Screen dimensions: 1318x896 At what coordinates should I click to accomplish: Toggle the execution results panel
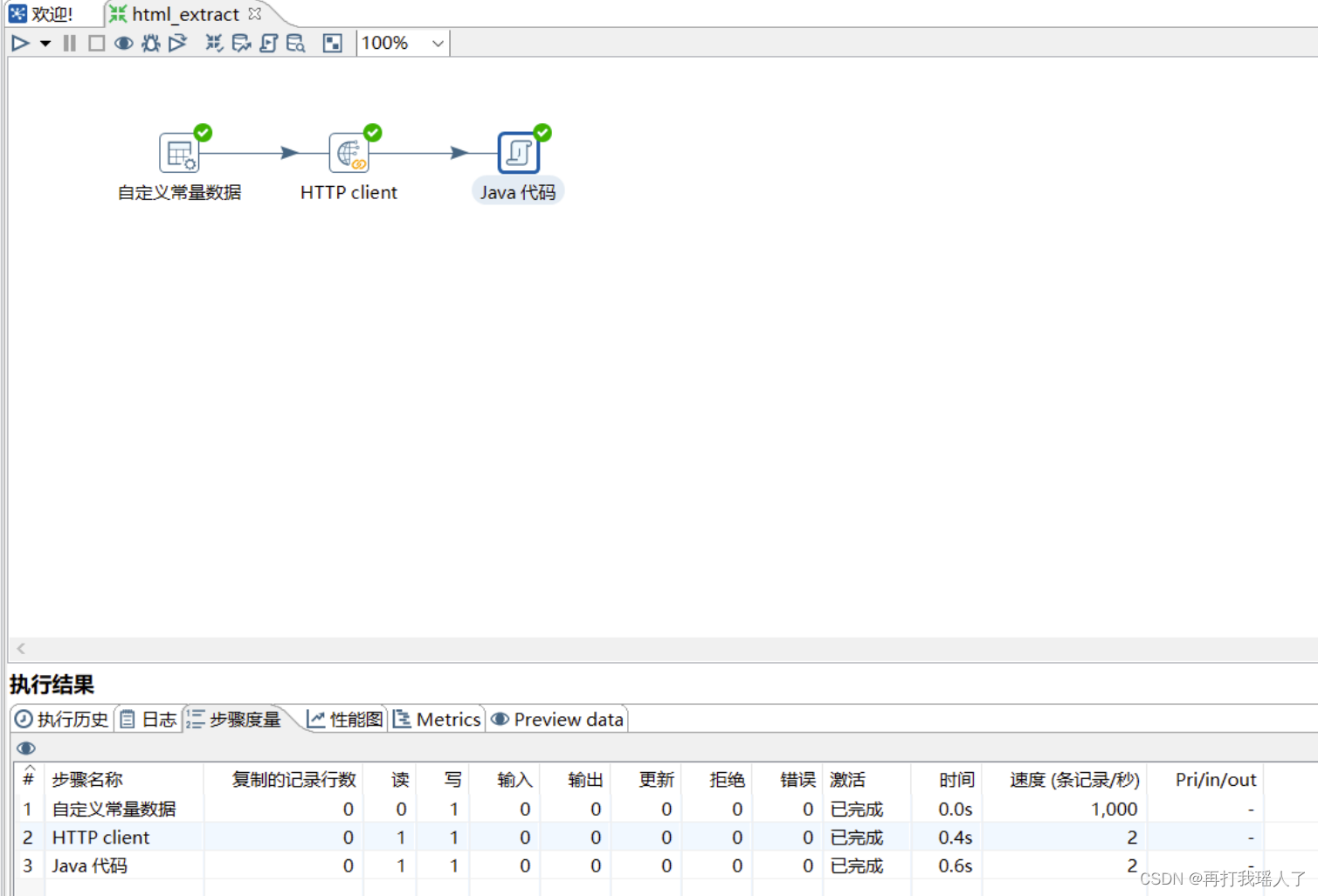332,43
